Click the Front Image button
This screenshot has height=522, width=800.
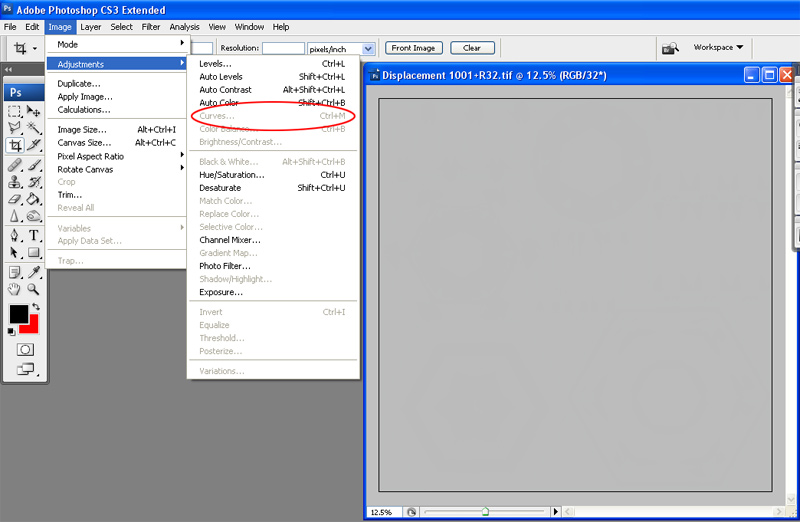413,48
